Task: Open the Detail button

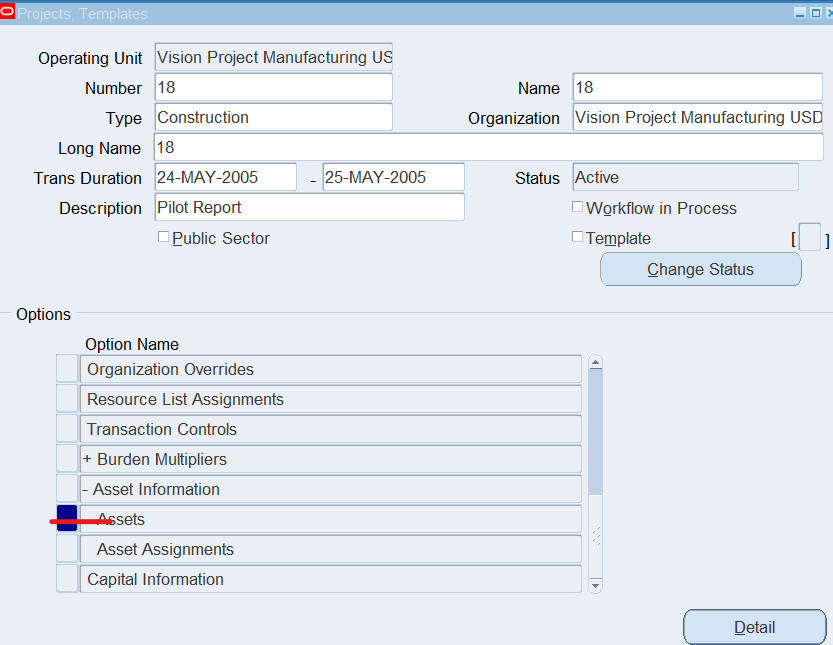Action: (x=754, y=627)
